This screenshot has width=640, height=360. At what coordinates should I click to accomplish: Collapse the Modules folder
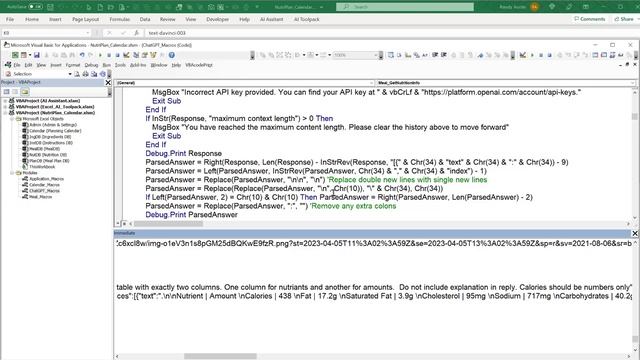coord(12,173)
